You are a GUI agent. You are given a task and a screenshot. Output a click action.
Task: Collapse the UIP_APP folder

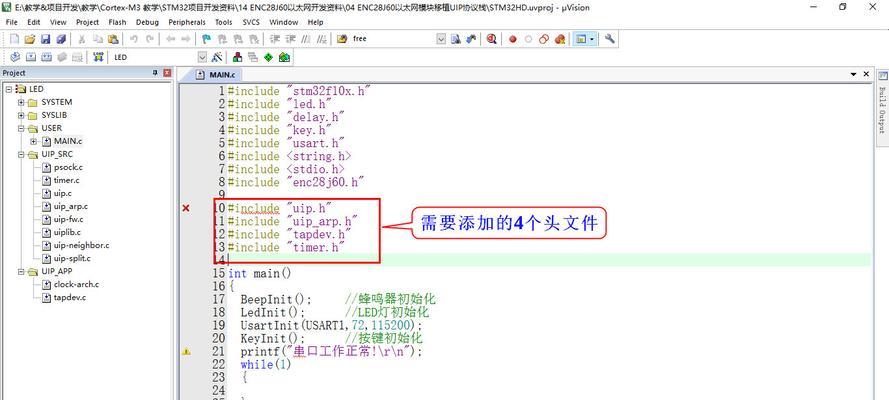[21, 271]
